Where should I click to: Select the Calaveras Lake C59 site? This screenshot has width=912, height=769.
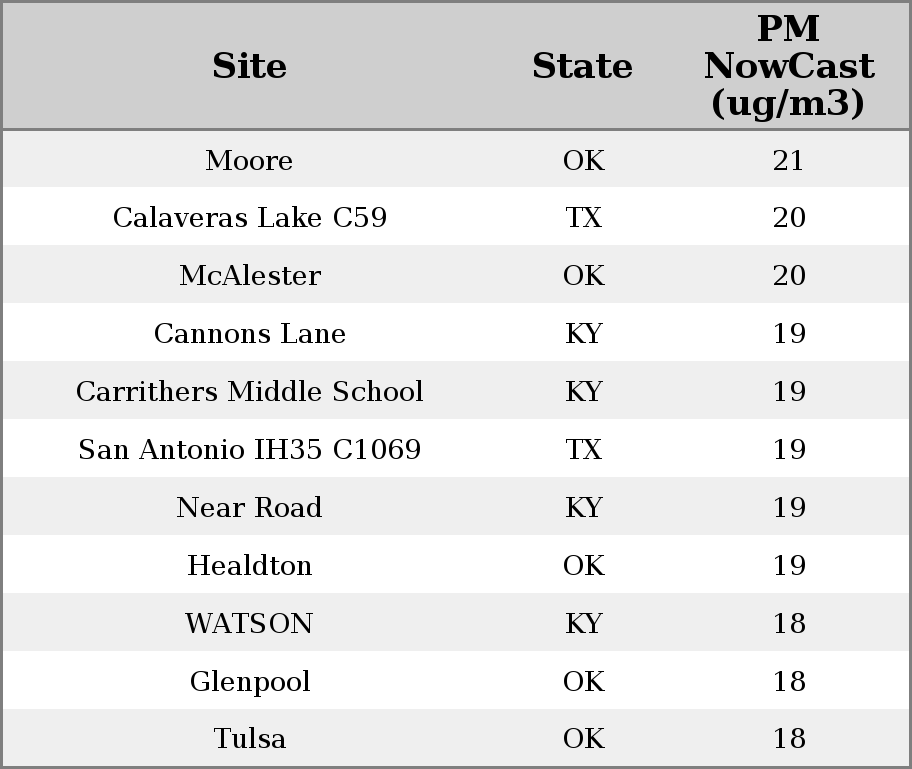coord(250,218)
